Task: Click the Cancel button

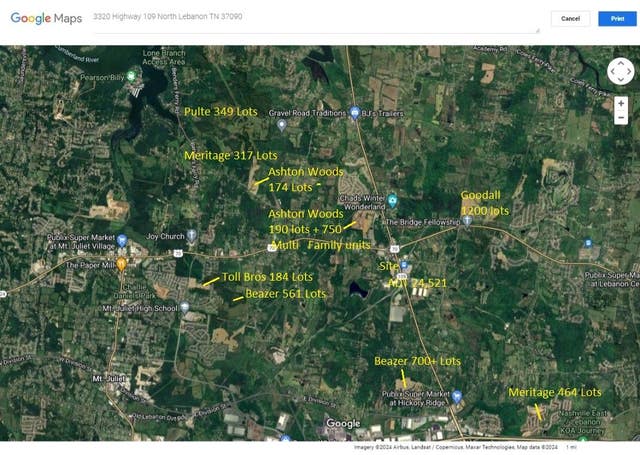Action: [570, 19]
